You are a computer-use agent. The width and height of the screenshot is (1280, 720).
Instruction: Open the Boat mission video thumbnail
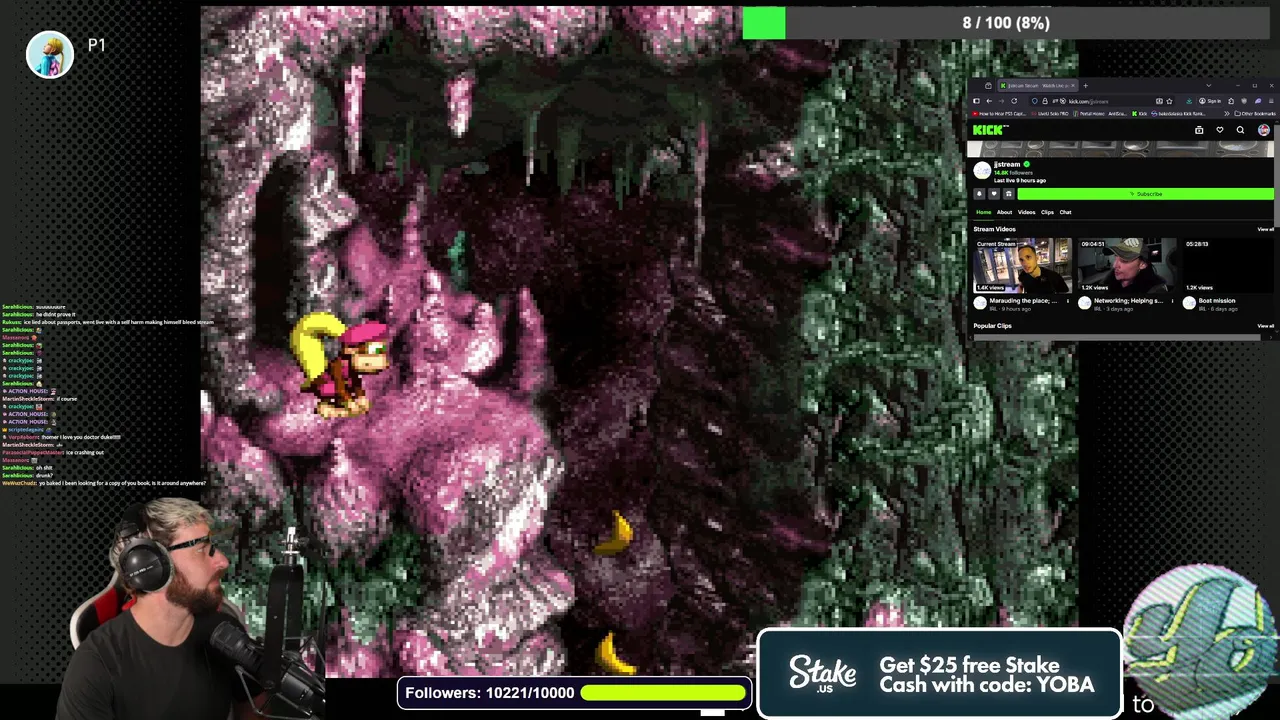[1228, 265]
